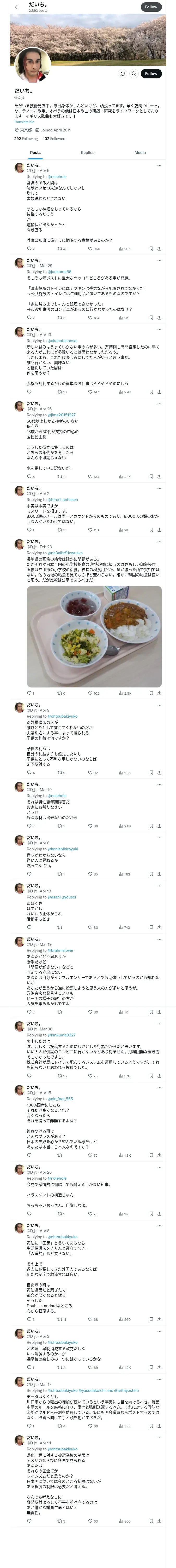The image size is (176, 1568).
Task: Like the Apr 5 post
Action: [90, 248]
